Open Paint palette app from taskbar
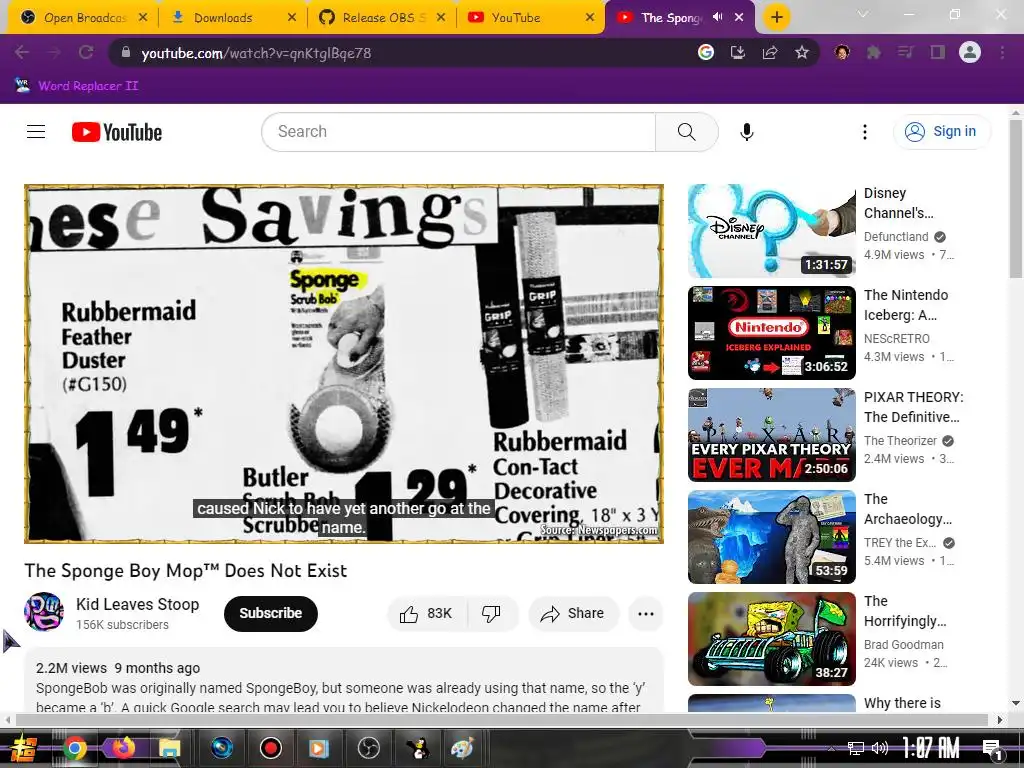The image size is (1024, 768). (462, 748)
